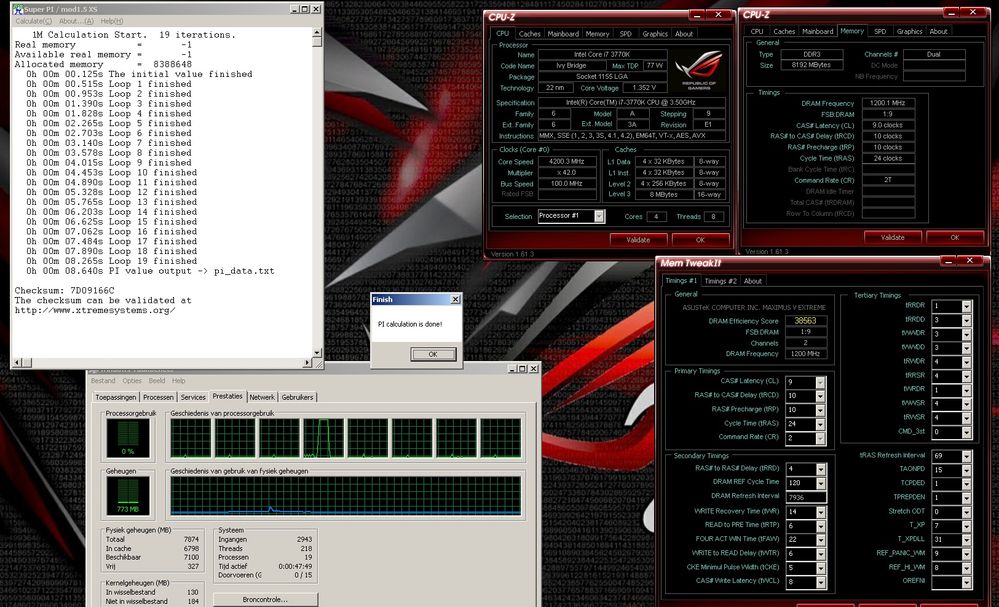999x607 pixels.
Task: Click the DRAM Refresh Interval field
Action: pos(806,497)
